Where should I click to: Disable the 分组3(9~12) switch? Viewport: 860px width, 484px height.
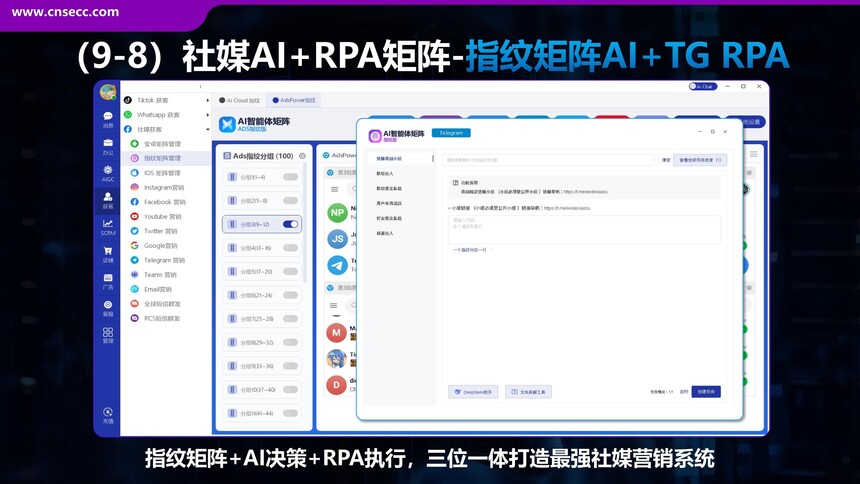291,224
